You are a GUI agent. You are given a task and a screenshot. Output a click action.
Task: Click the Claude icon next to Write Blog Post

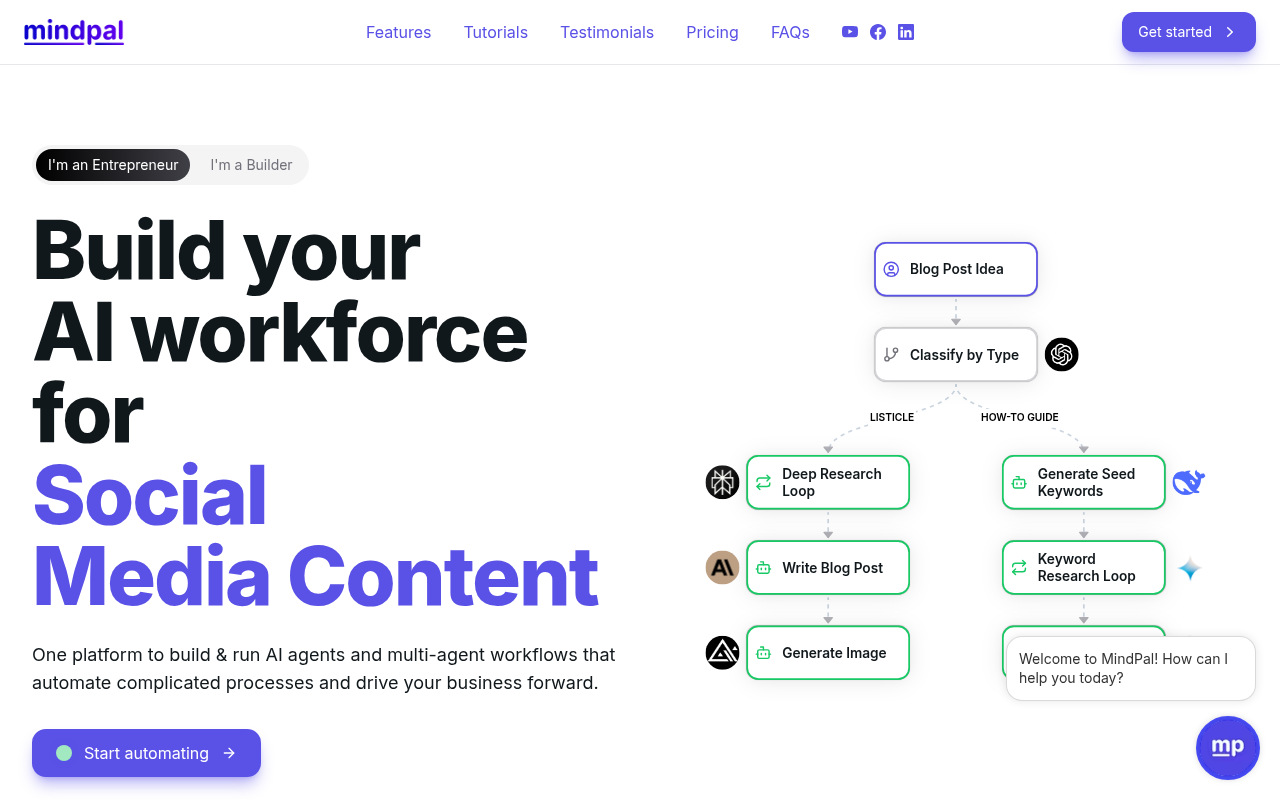click(722, 567)
